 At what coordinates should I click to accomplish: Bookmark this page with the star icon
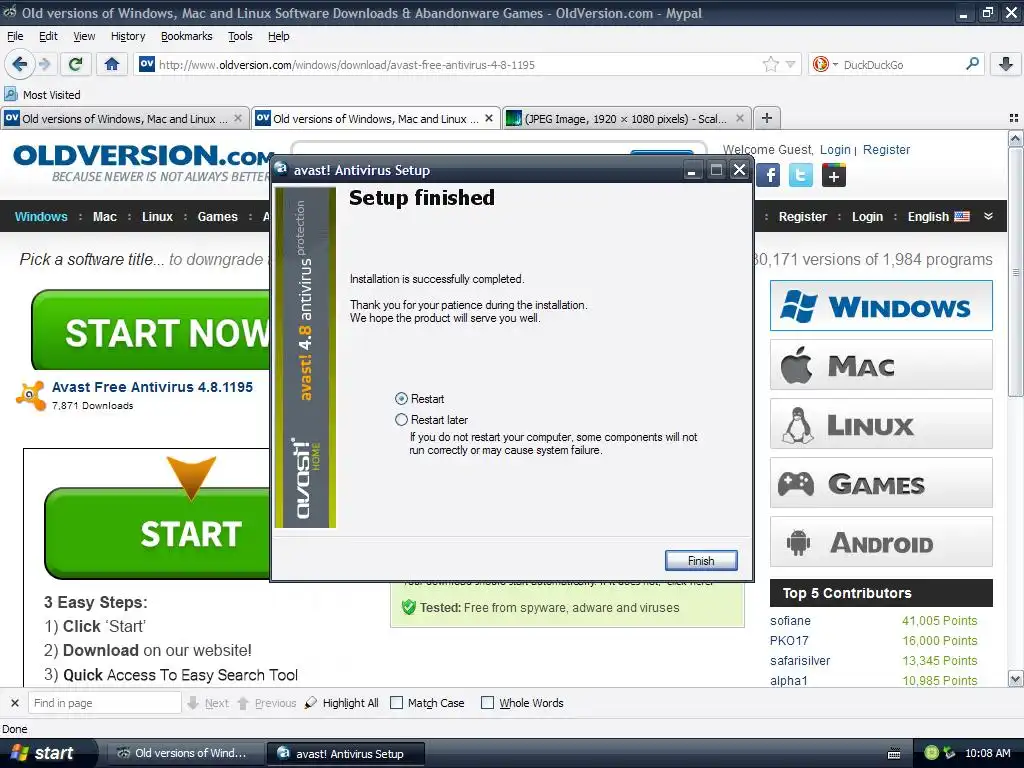click(771, 64)
